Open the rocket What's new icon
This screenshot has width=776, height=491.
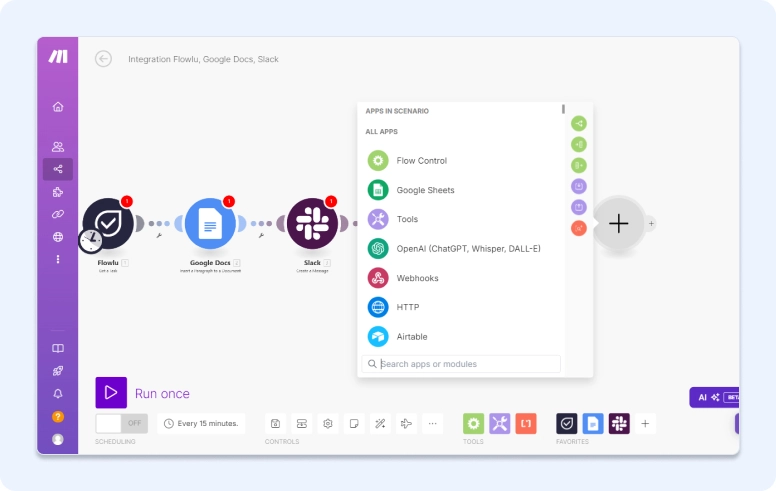pos(58,371)
